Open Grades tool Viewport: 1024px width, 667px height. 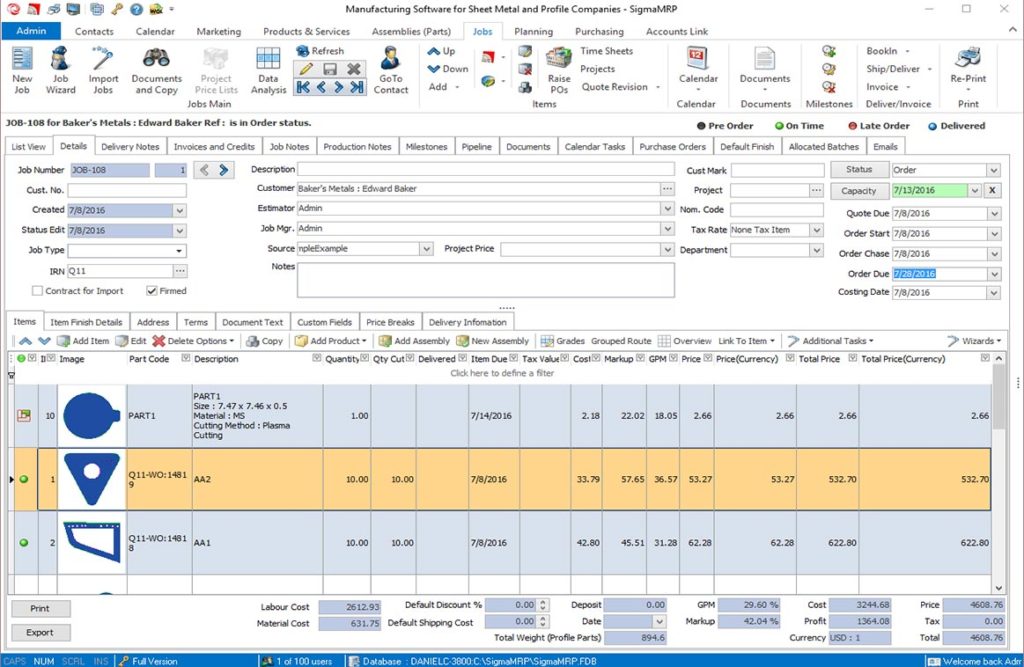[562, 341]
